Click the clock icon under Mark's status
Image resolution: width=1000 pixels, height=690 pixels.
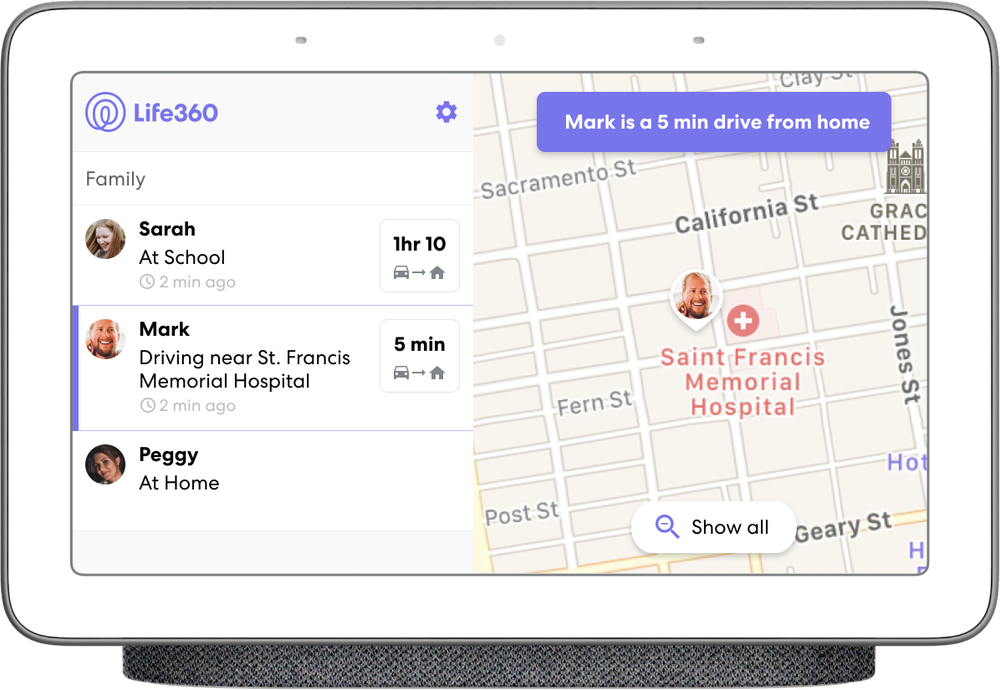coord(147,406)
